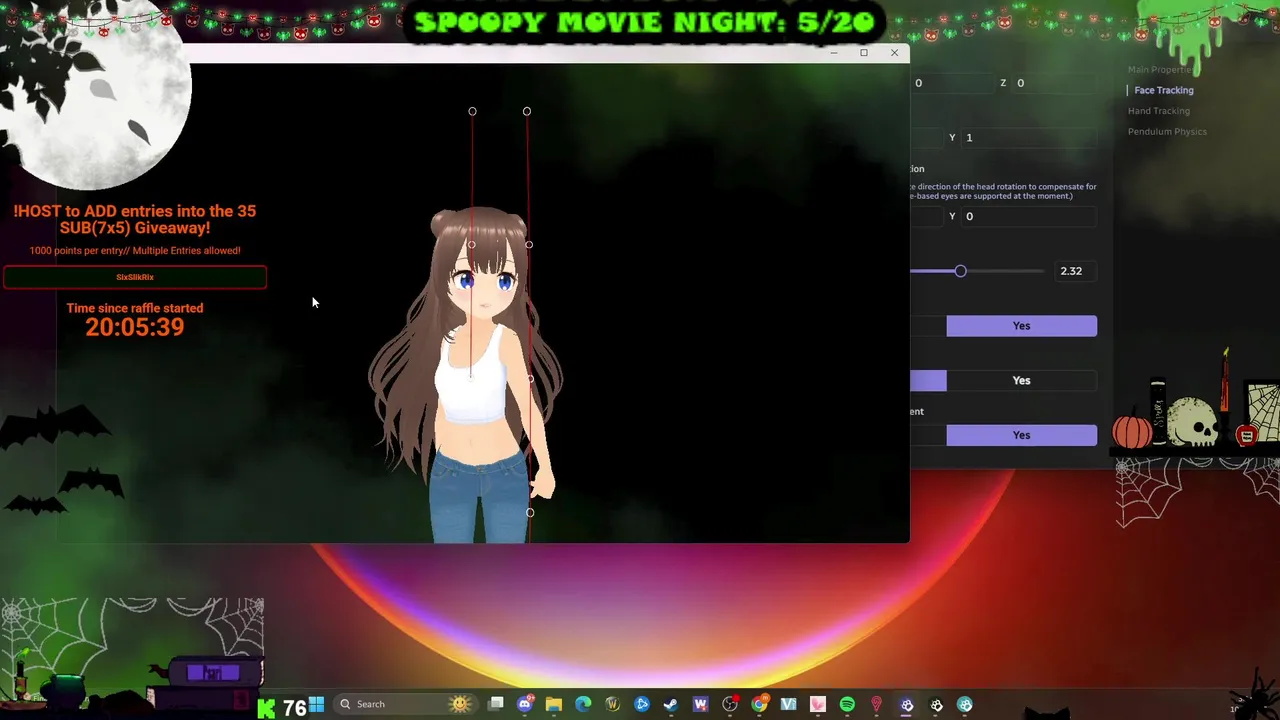Grab the top-right bone gizmo handle
The image size is (1280, 720).
click(527, 111)
